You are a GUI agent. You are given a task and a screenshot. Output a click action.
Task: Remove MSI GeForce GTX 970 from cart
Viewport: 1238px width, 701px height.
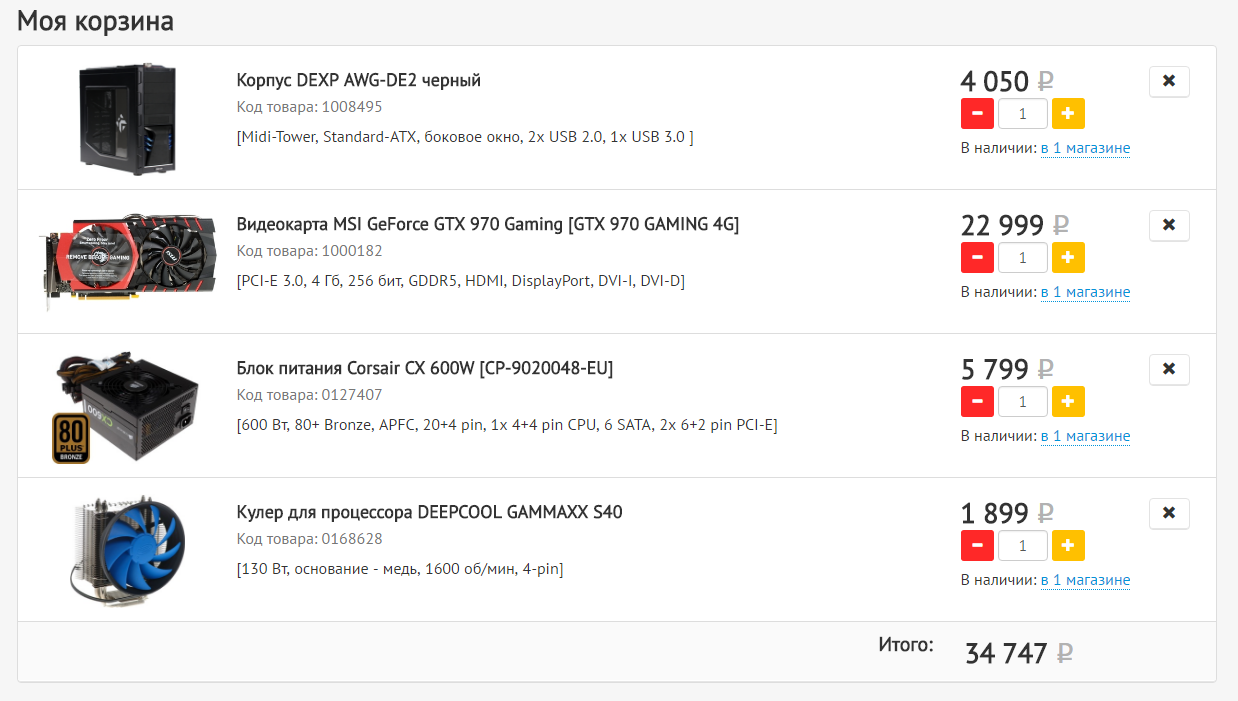(1169, 226)
